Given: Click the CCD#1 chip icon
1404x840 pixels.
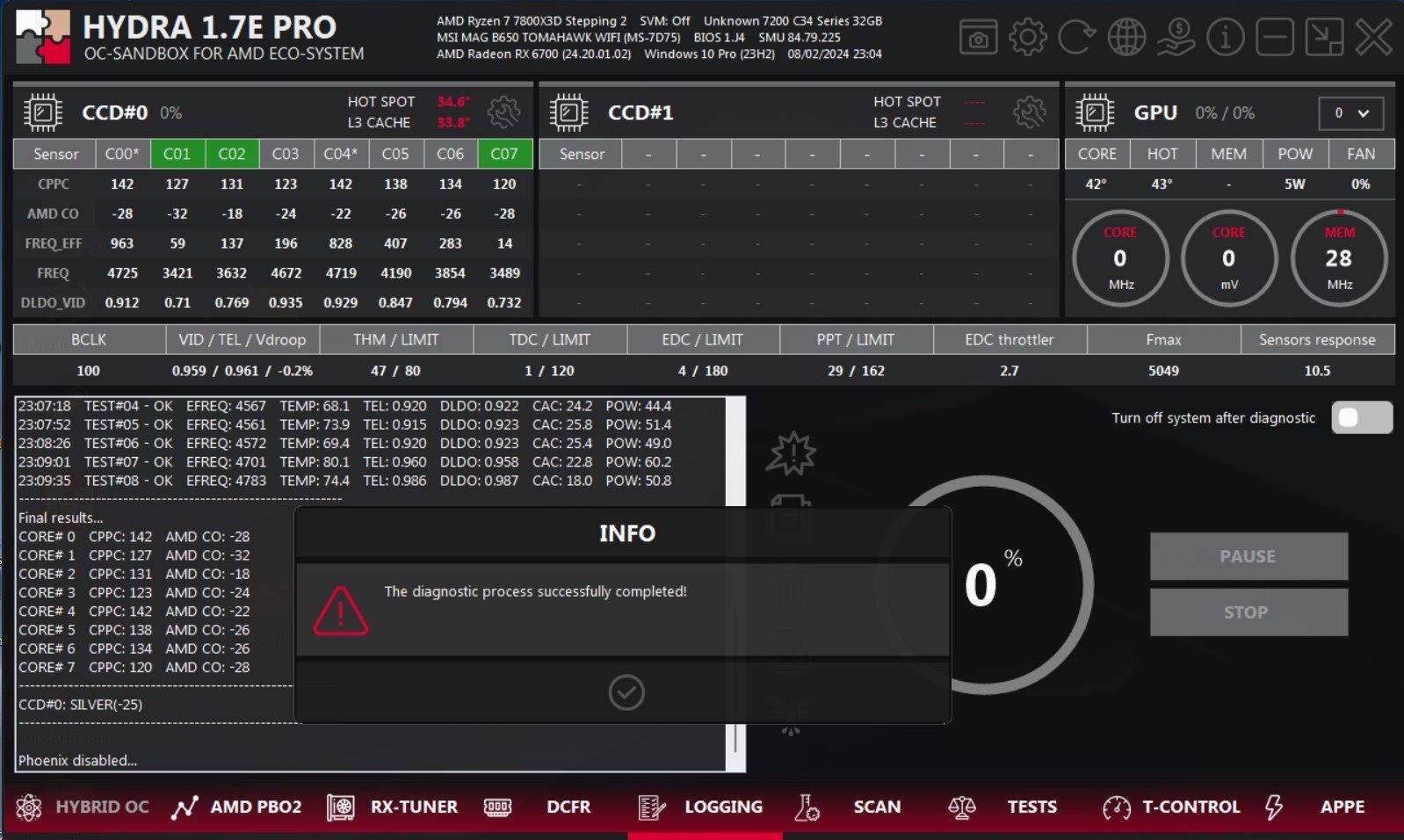Looking at the screenshot, I should click(x=568, y=112).
